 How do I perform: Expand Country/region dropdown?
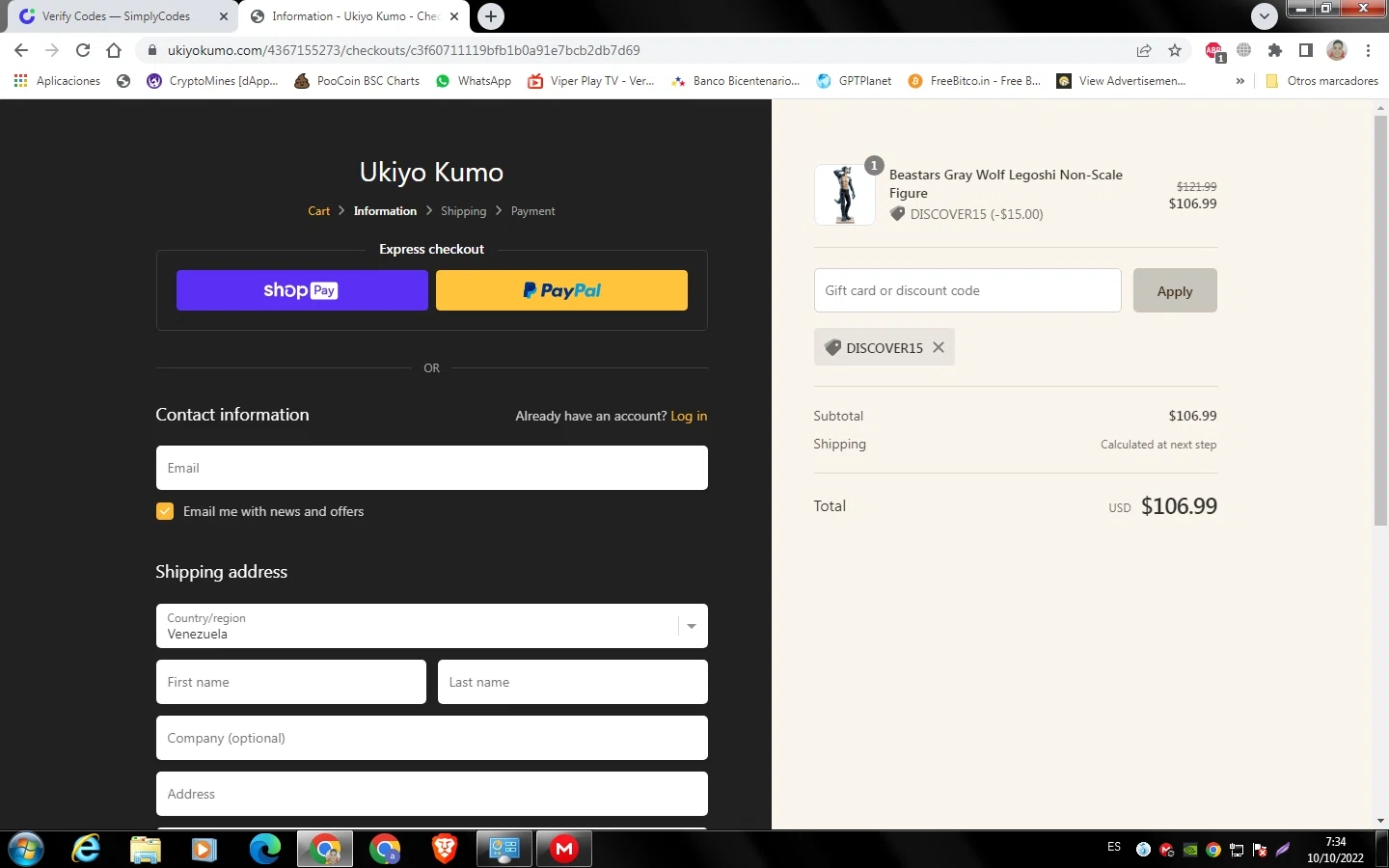point(432,626)
